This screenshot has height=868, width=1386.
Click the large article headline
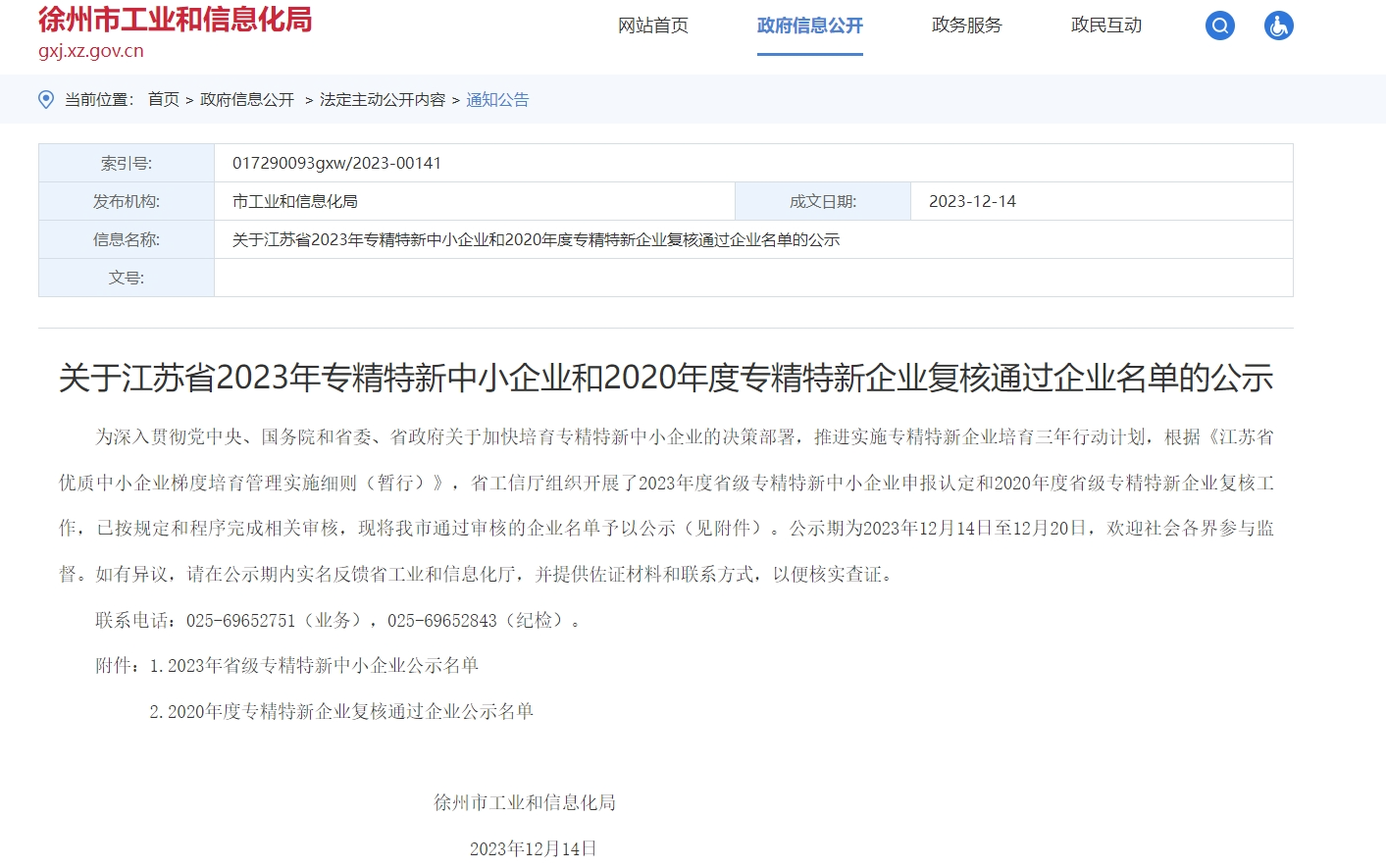pos(666,378)
